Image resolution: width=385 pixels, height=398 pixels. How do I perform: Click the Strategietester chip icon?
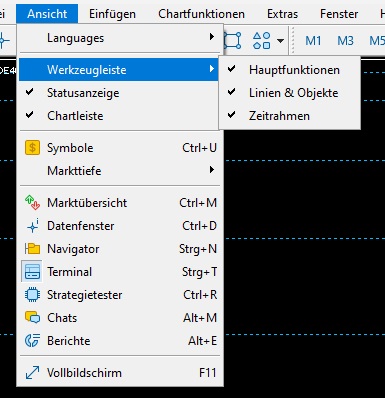[32, 295]
